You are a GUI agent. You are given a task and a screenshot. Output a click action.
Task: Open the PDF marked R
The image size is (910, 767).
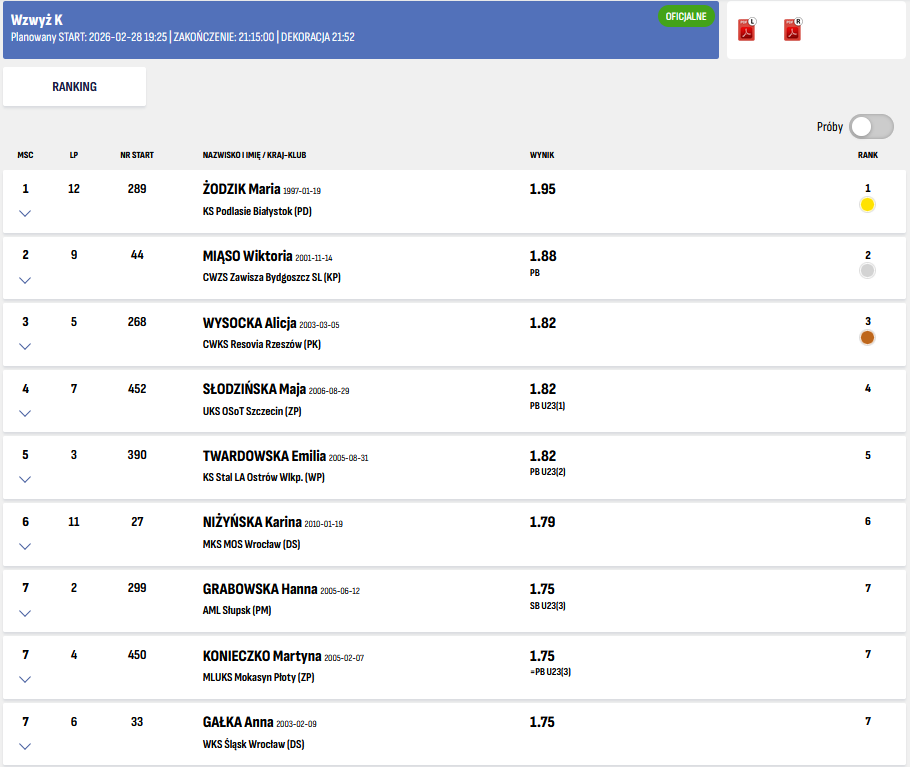[792, 30]
